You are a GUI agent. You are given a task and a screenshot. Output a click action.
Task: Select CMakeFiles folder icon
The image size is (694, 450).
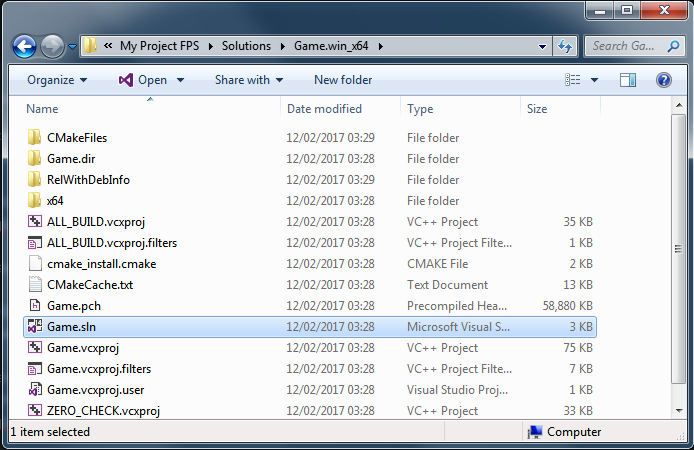(35, 137)
